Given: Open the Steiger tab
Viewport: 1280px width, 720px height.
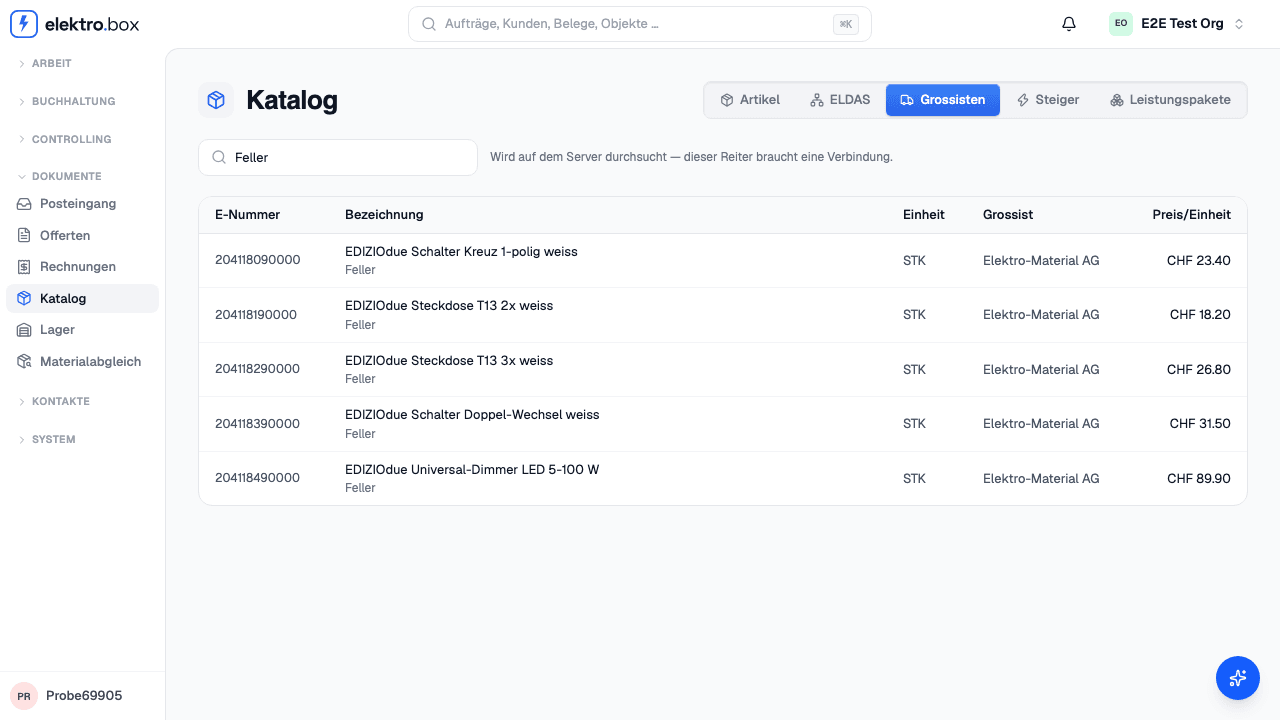Looking at the screenshot, I should point(1048,100).
